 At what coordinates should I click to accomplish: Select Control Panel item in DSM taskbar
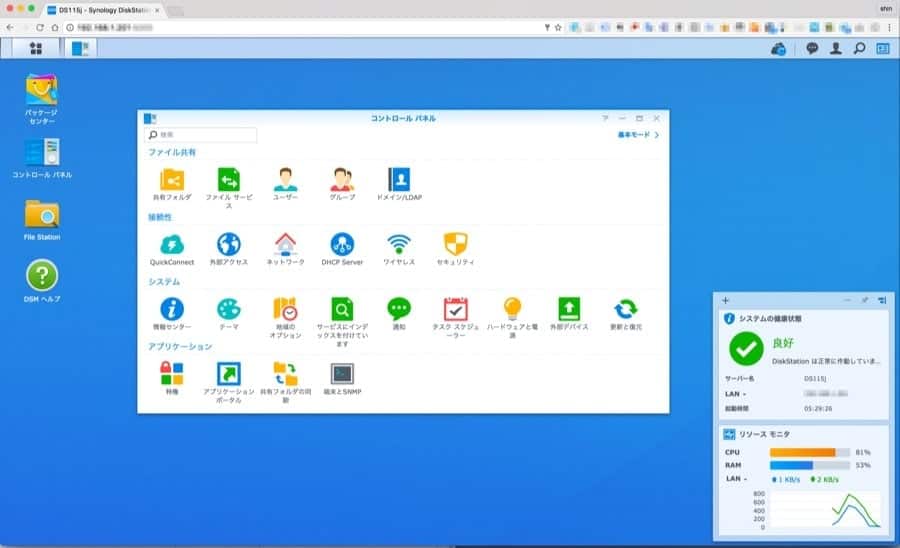(x=80, y=49)
